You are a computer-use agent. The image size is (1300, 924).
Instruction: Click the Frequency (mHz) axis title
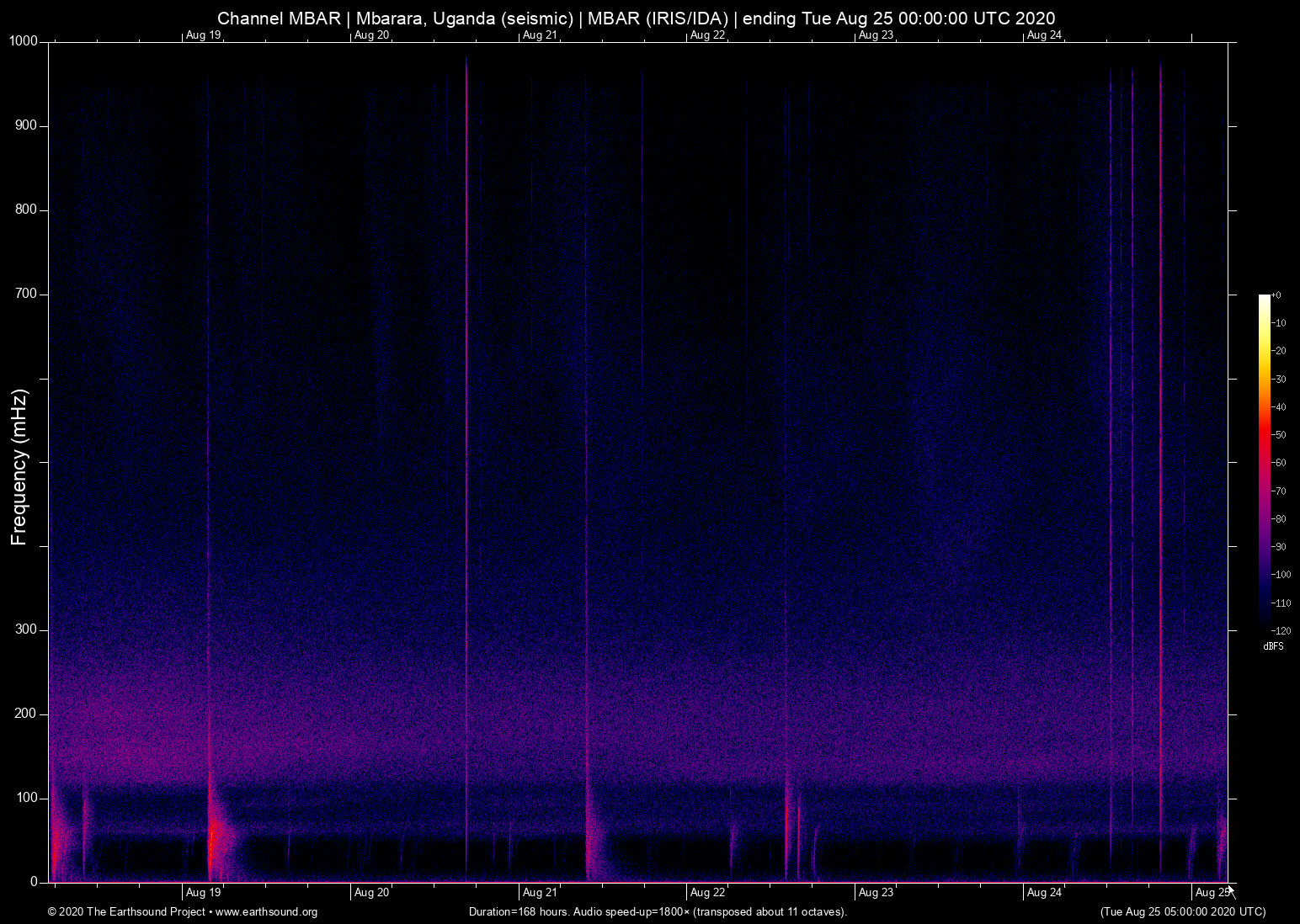point(19,467)
